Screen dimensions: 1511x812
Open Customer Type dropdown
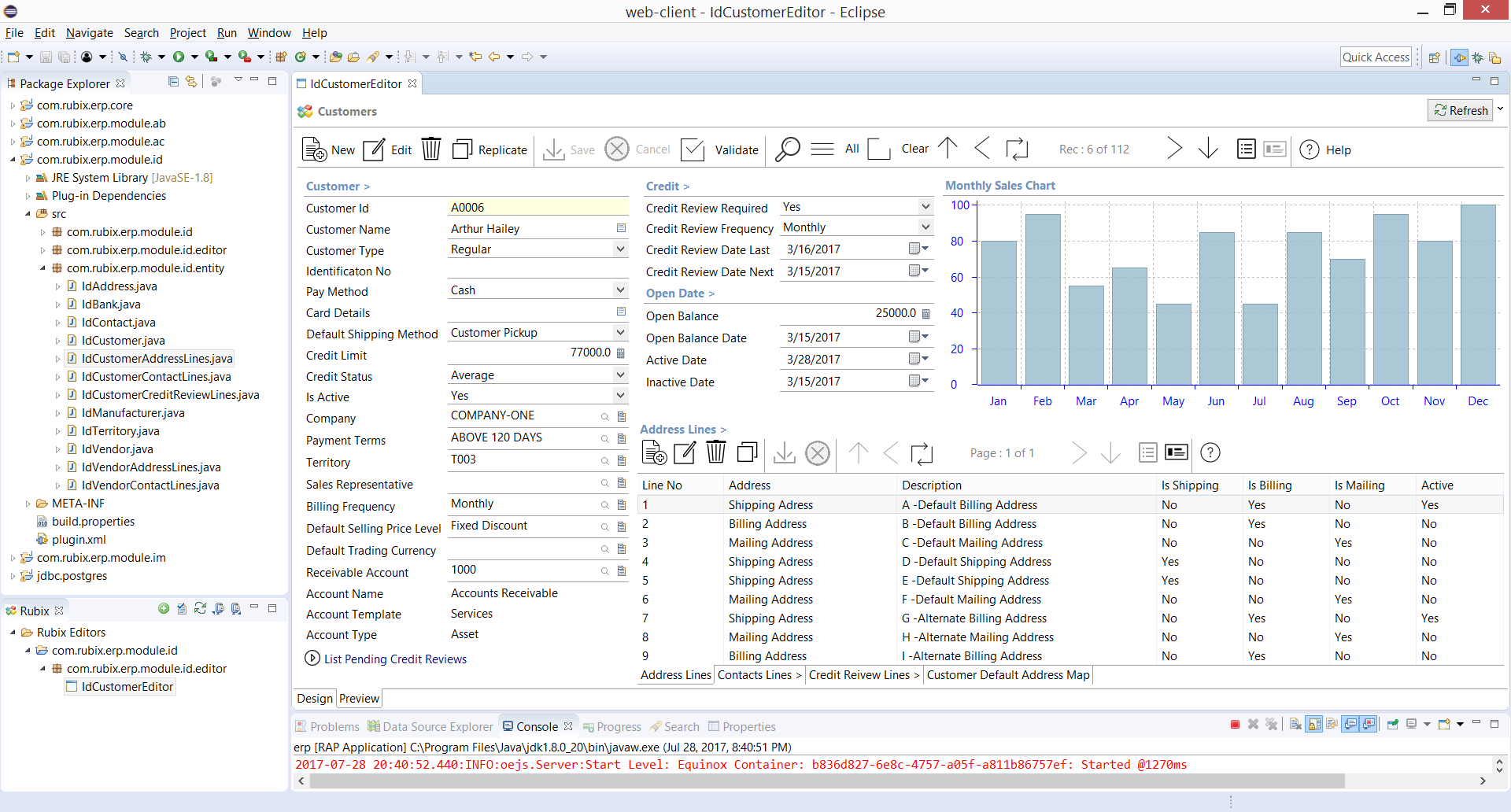tap(620, 249)
